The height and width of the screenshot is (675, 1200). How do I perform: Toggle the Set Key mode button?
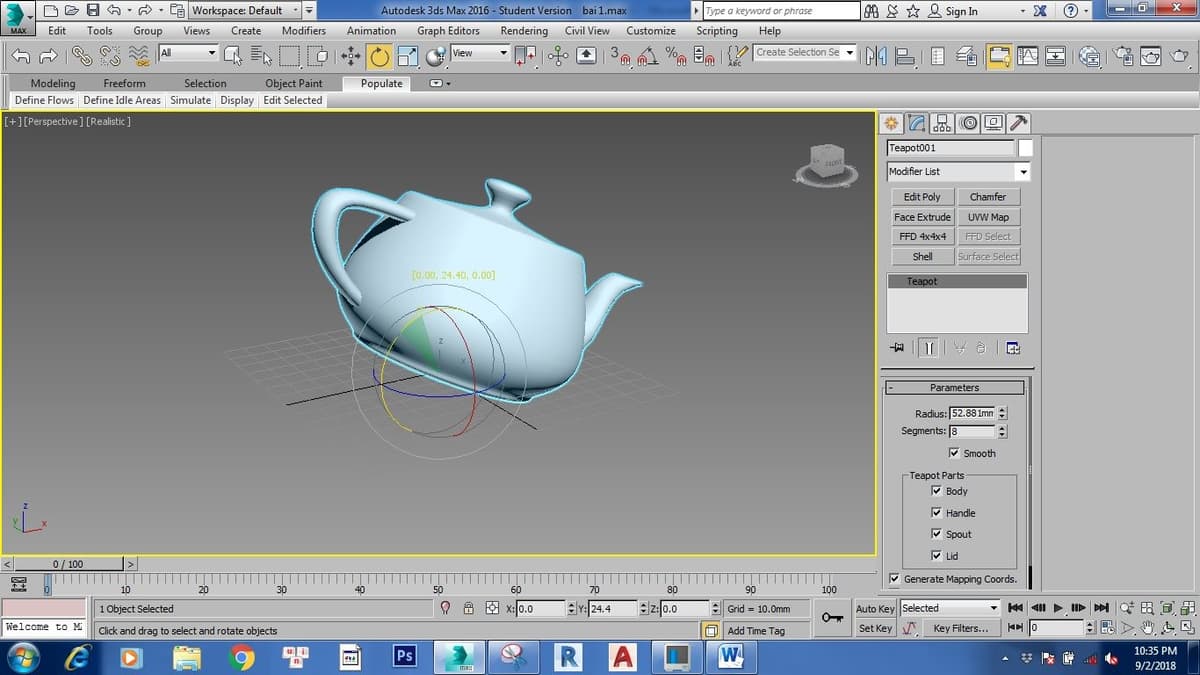[875, 628]
